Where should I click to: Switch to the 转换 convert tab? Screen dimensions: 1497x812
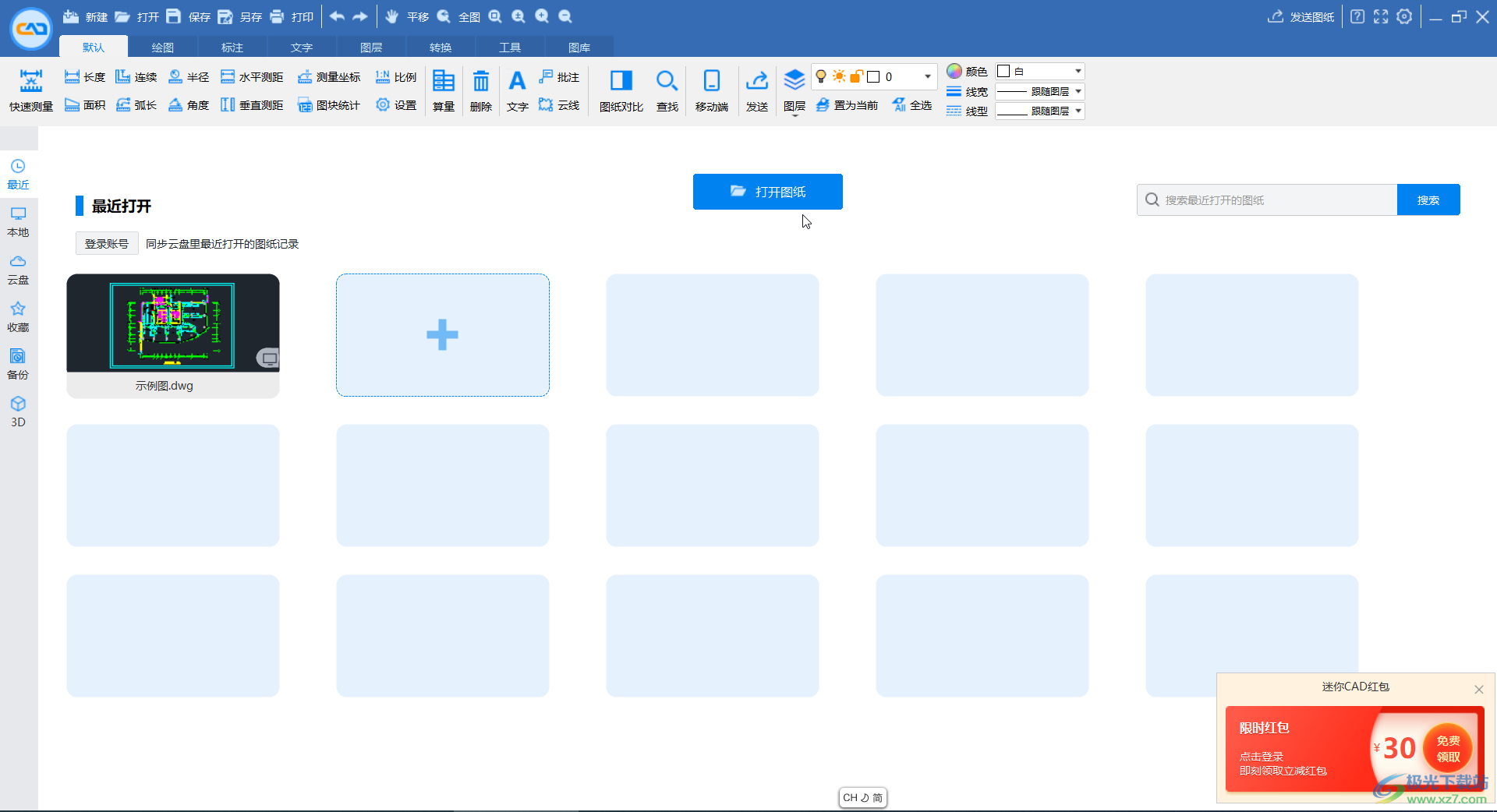[441, 48]
